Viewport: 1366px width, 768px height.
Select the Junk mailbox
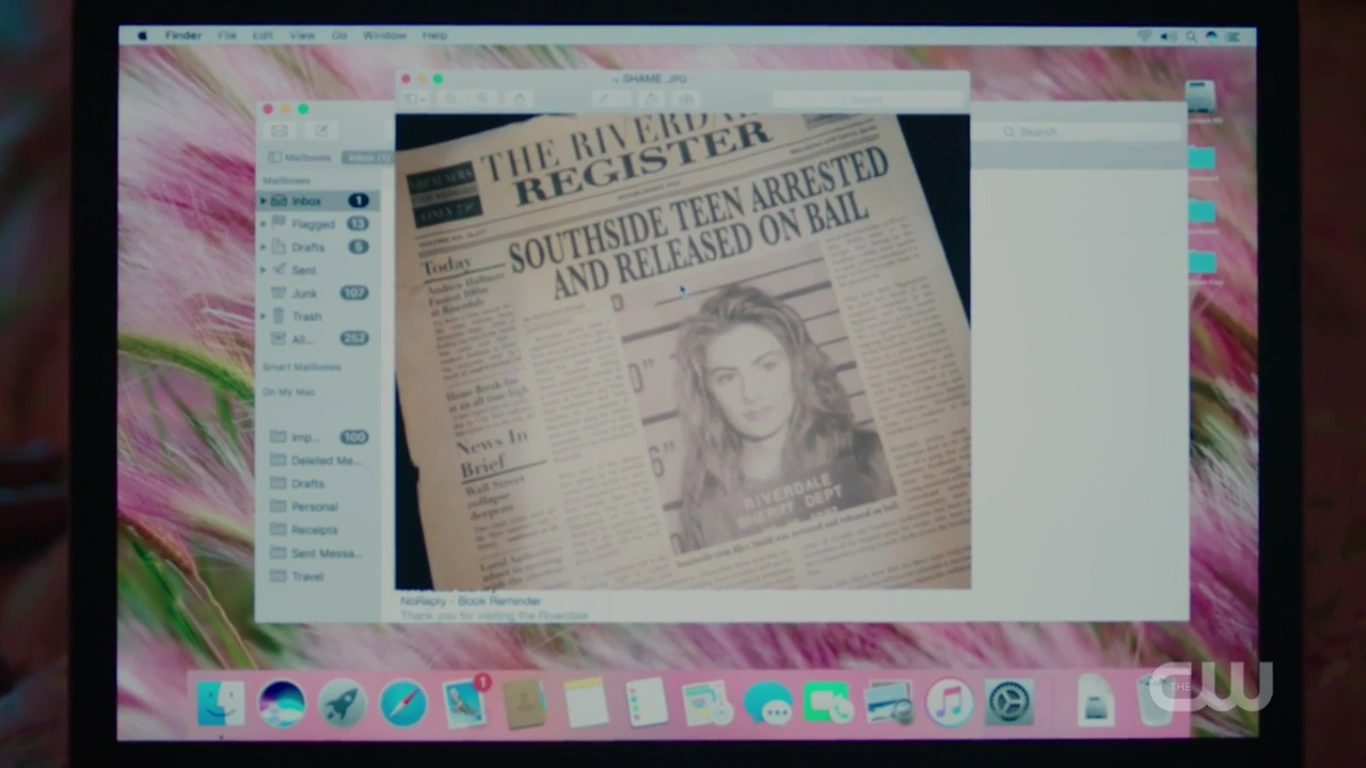coord(319,293)
